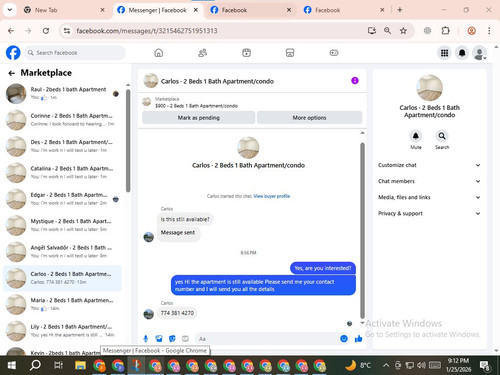Click the More options button
This screenshot has height=375, width=500.
[309, 117]
